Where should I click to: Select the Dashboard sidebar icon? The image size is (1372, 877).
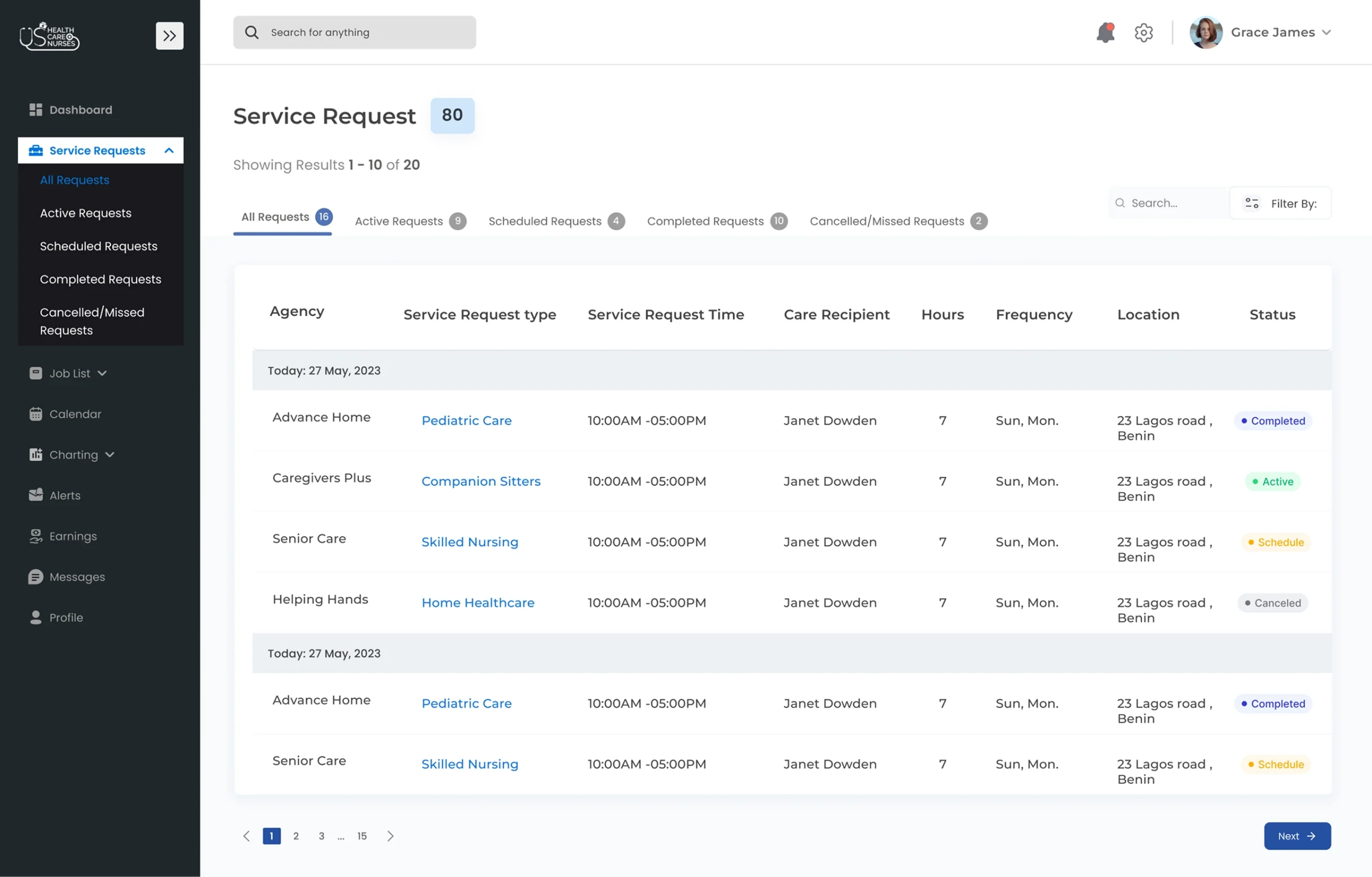35,109
